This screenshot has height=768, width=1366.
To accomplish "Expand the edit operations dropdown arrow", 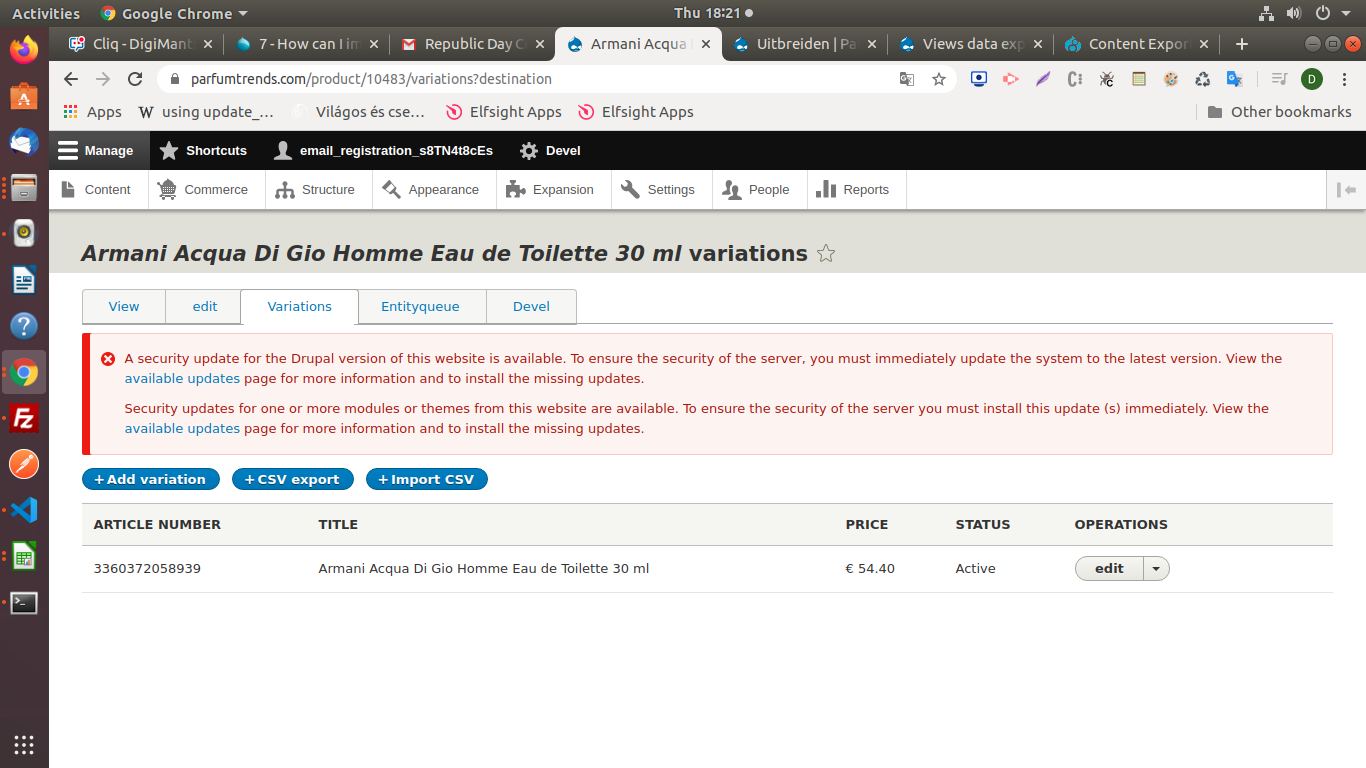I will 1156,569.
